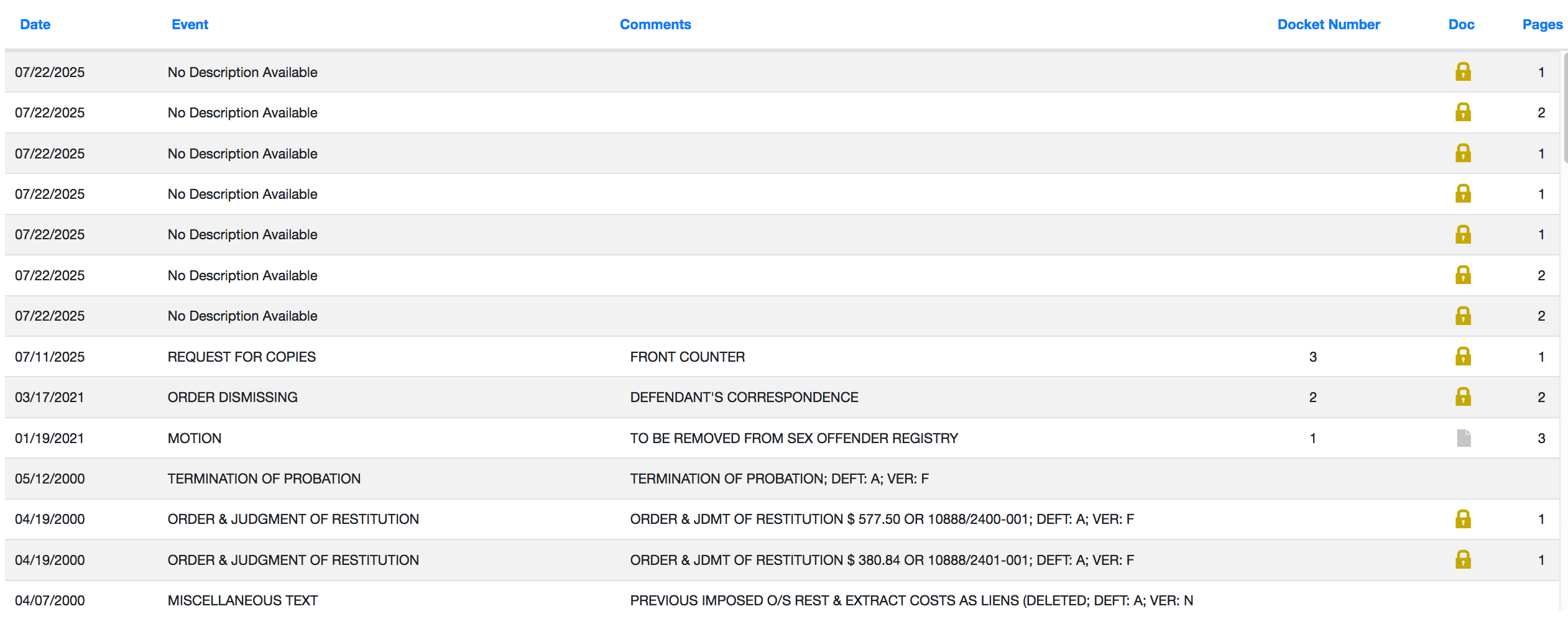The image size is (1568, 619).
Task: Click lock icon for $380.84 restitution order
Action: click(1462, 560)
